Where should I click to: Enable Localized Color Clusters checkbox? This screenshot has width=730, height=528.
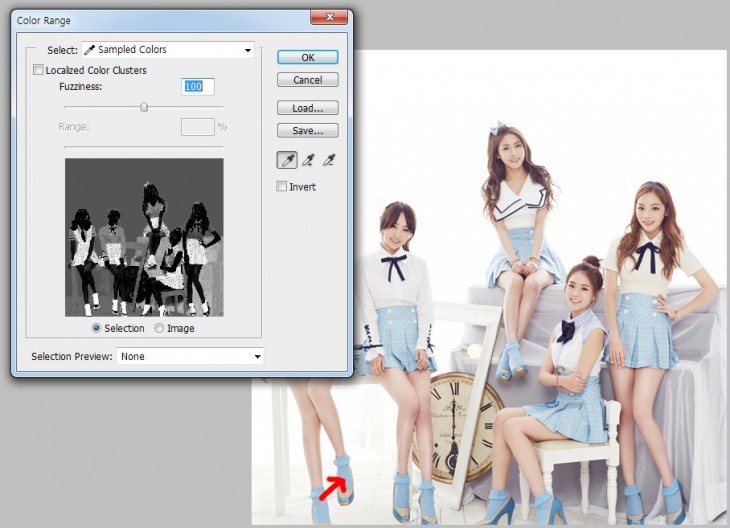coord(39,71)
